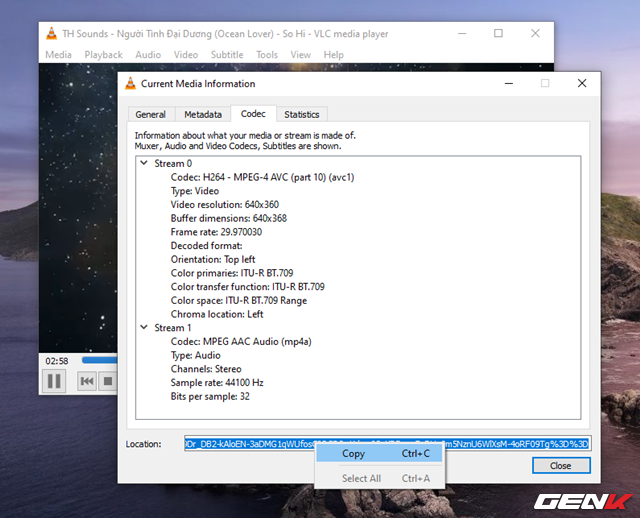
Task: Click the VLC seek progress bar
Action: (100, 360)
